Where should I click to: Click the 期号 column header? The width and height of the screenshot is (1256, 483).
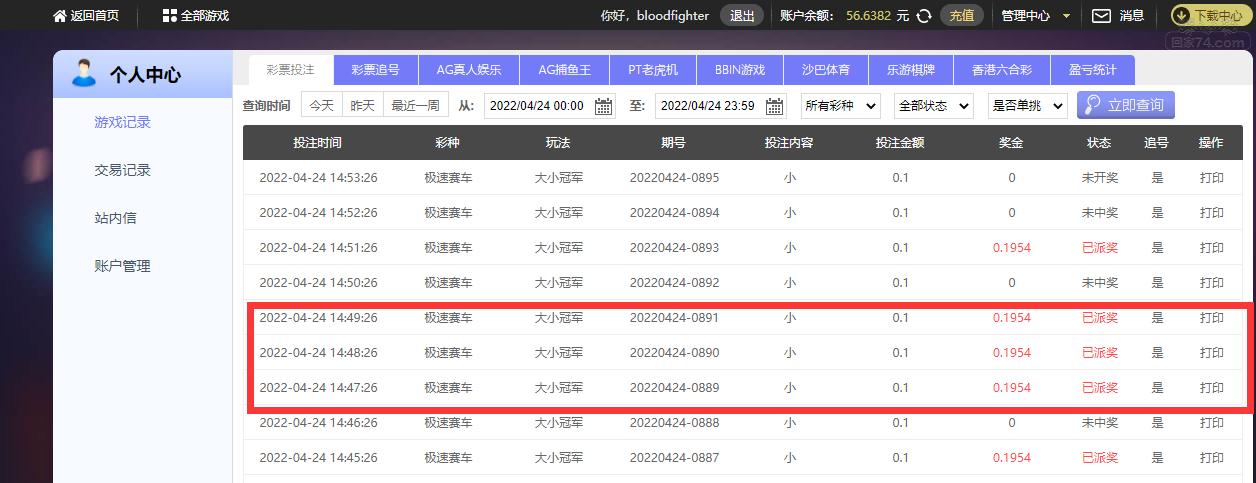(x=673, y=143)
